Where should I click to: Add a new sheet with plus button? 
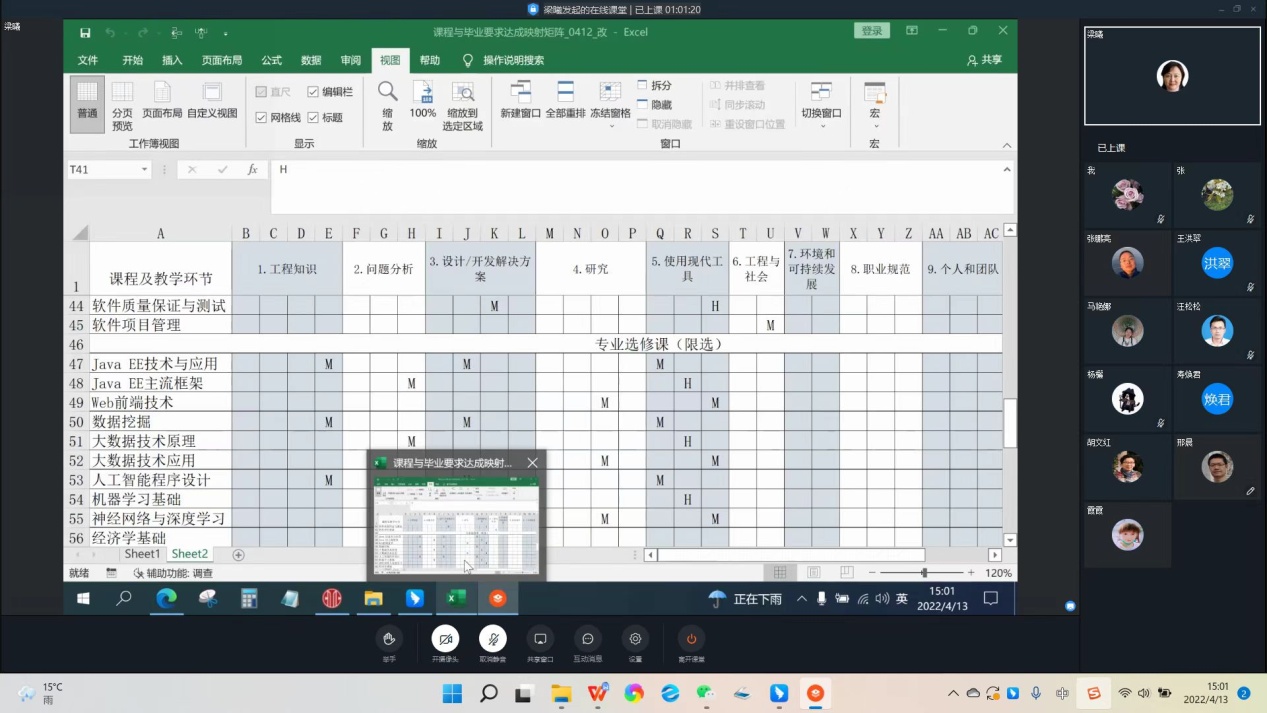238,555
